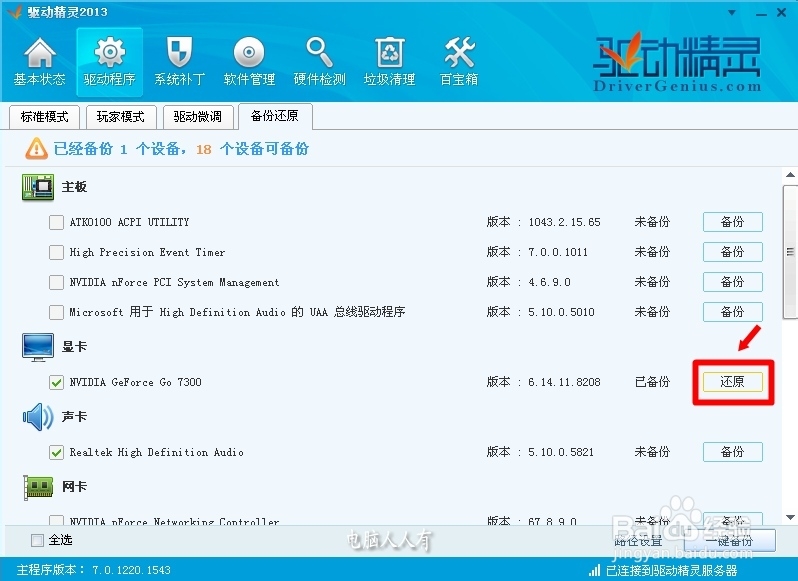This screenshot has width=798, height=581.
Task: Click the 主板 motherboard category icon
Action: pyautogui.click(x=38, y=187)
